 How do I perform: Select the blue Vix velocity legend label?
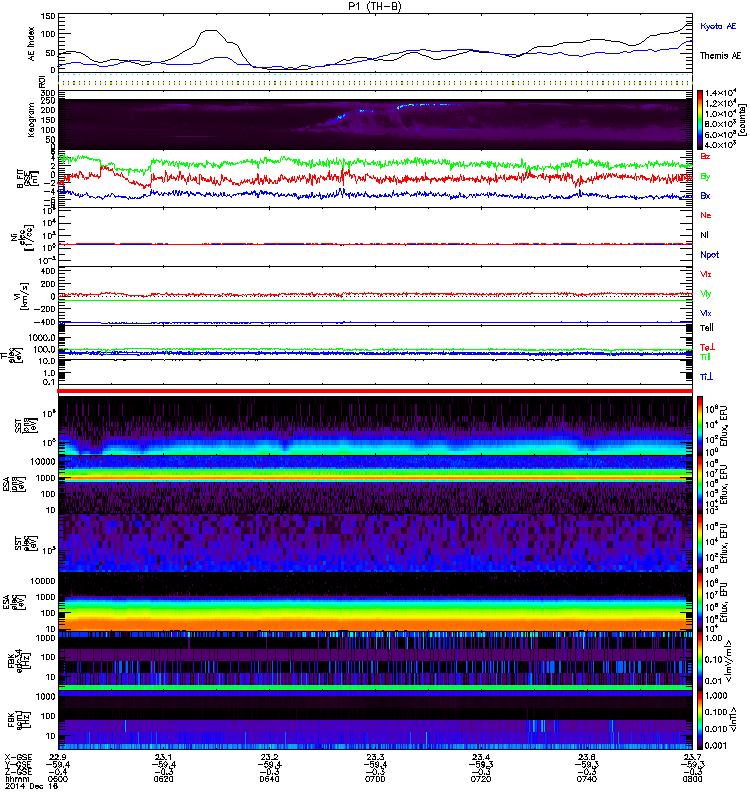[x=705, y=313]
